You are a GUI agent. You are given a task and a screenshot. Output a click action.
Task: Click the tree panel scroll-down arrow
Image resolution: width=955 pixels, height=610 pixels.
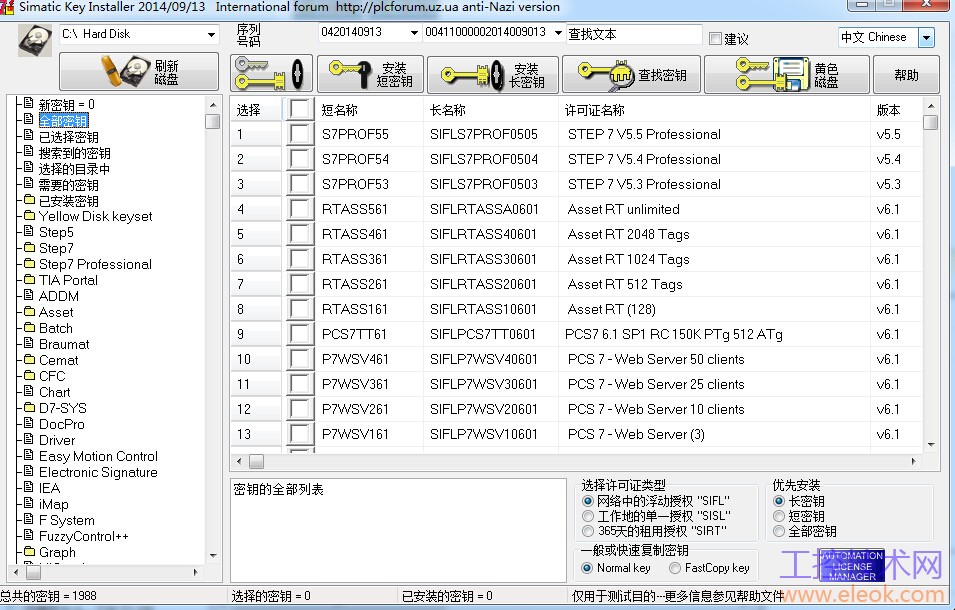pos(213,555)
